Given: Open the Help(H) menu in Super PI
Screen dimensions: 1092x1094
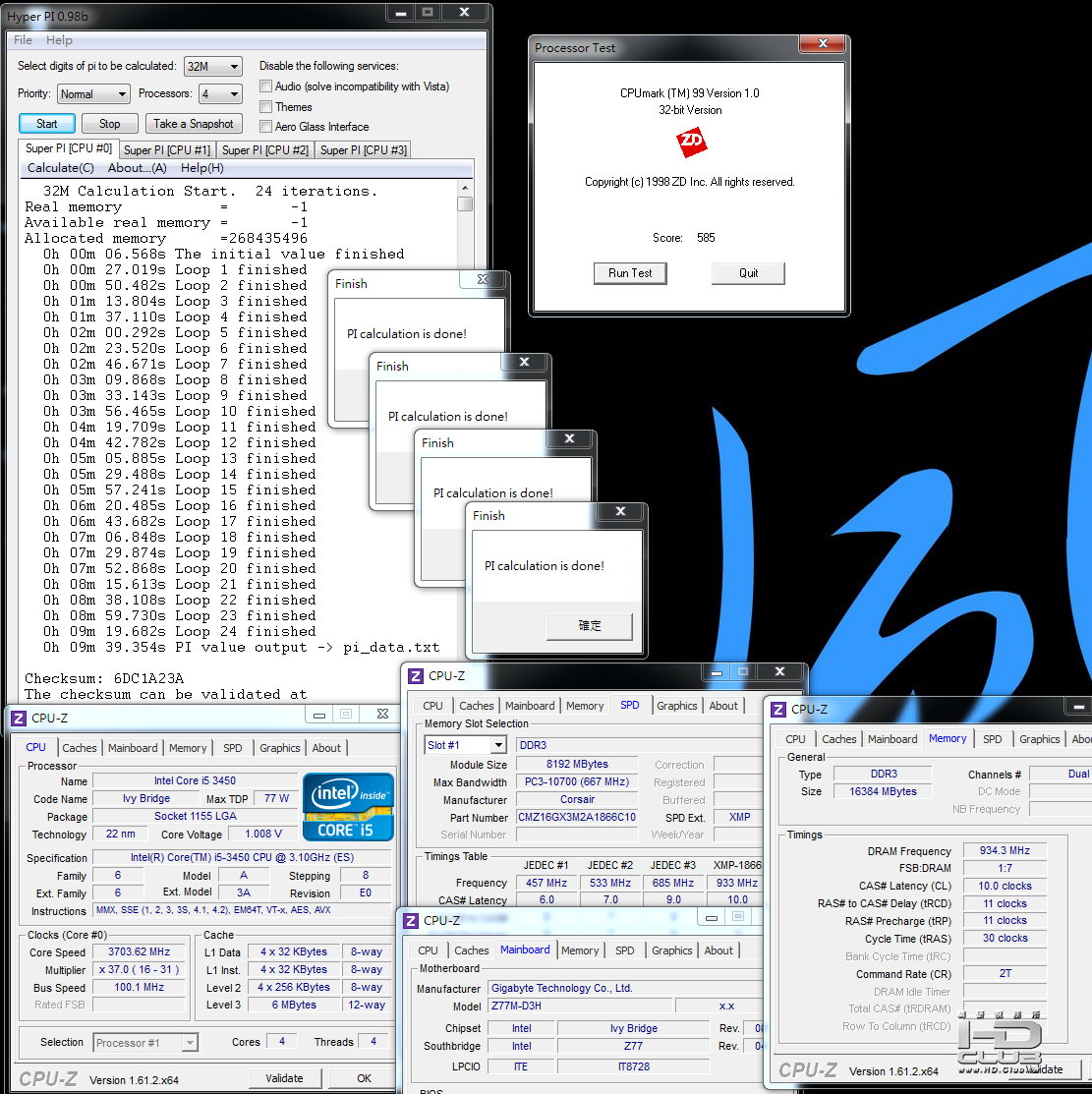Looking at the screenshot, I should click(x=202, y=168).
